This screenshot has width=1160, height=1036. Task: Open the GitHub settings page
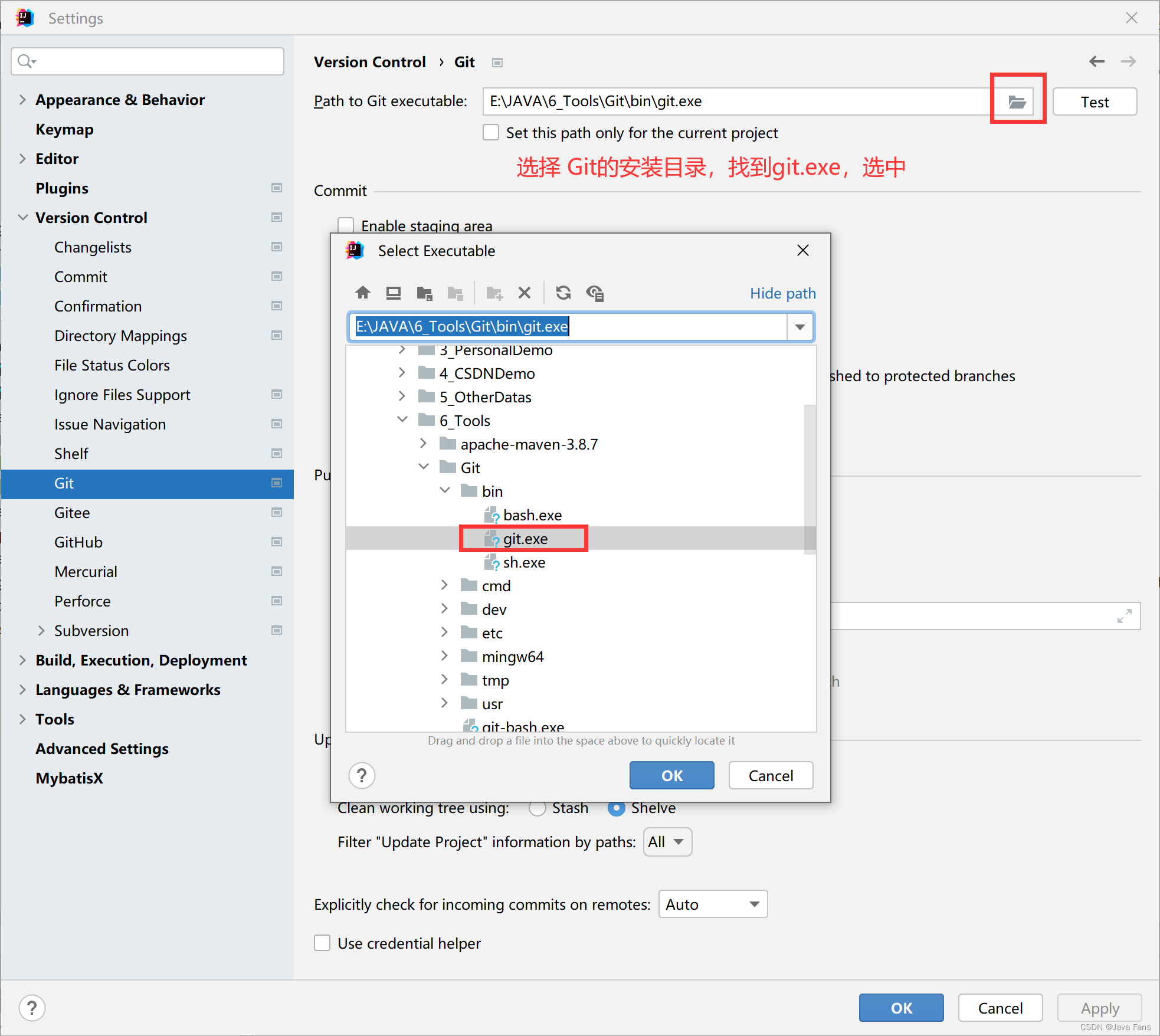tap(78, 542)
